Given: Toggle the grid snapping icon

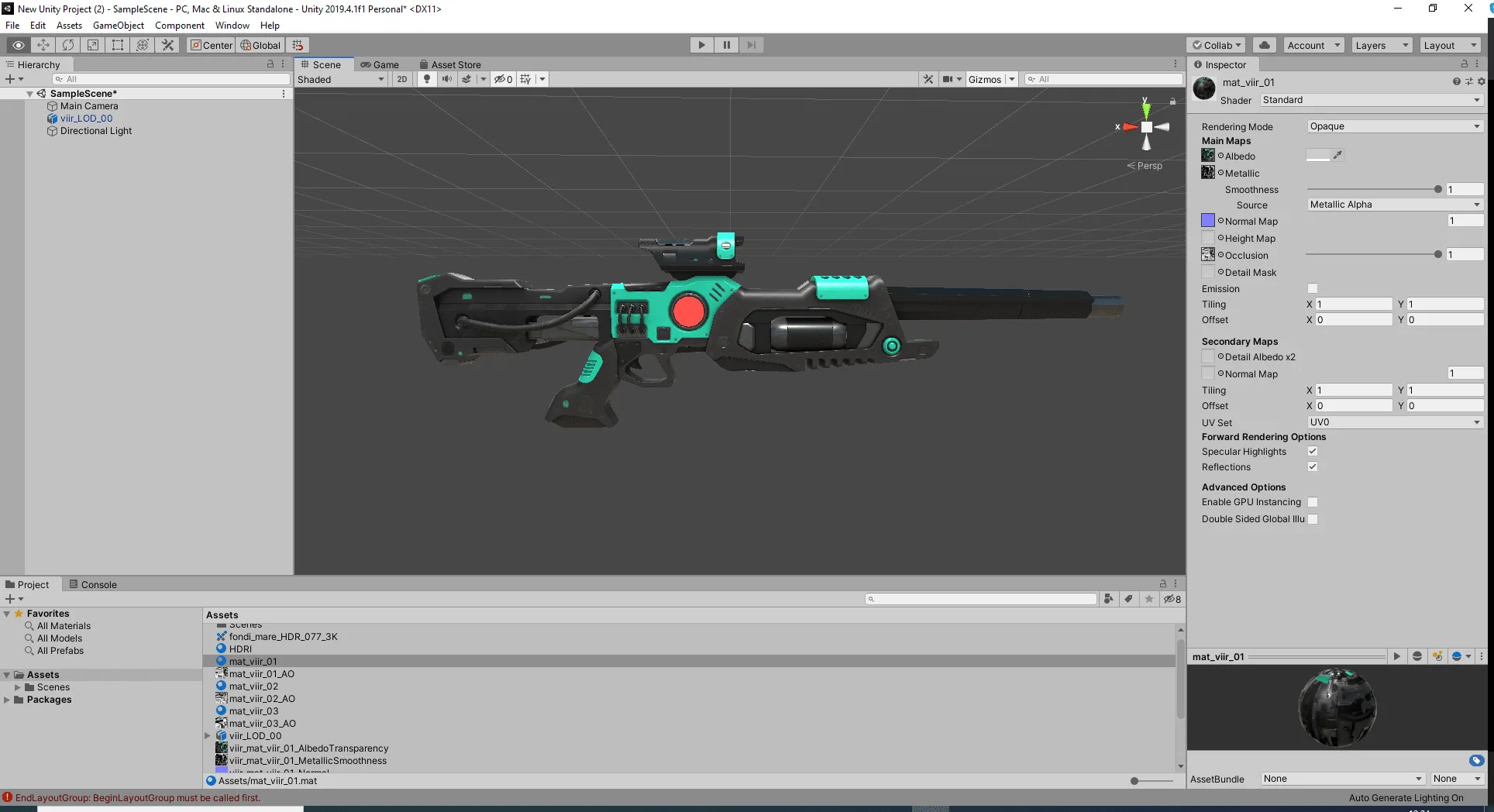Looking at the screenshot, I should pos(298,45).
